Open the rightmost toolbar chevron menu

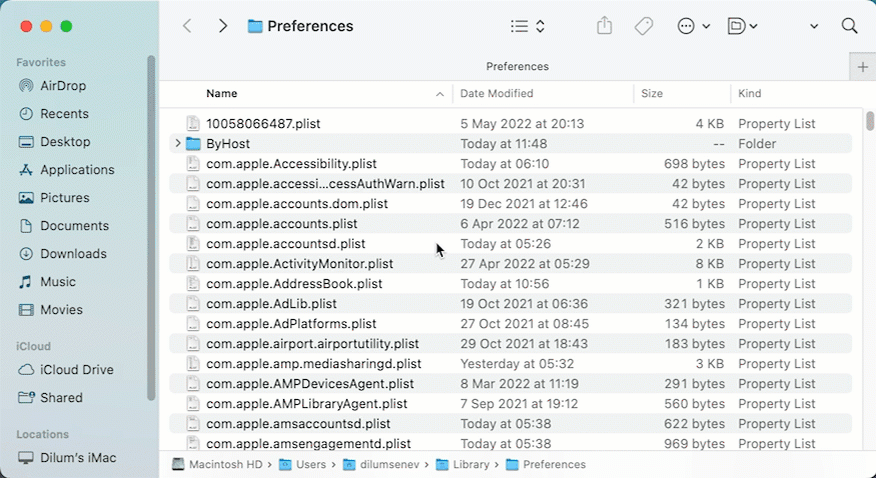[x=814, y=26]
